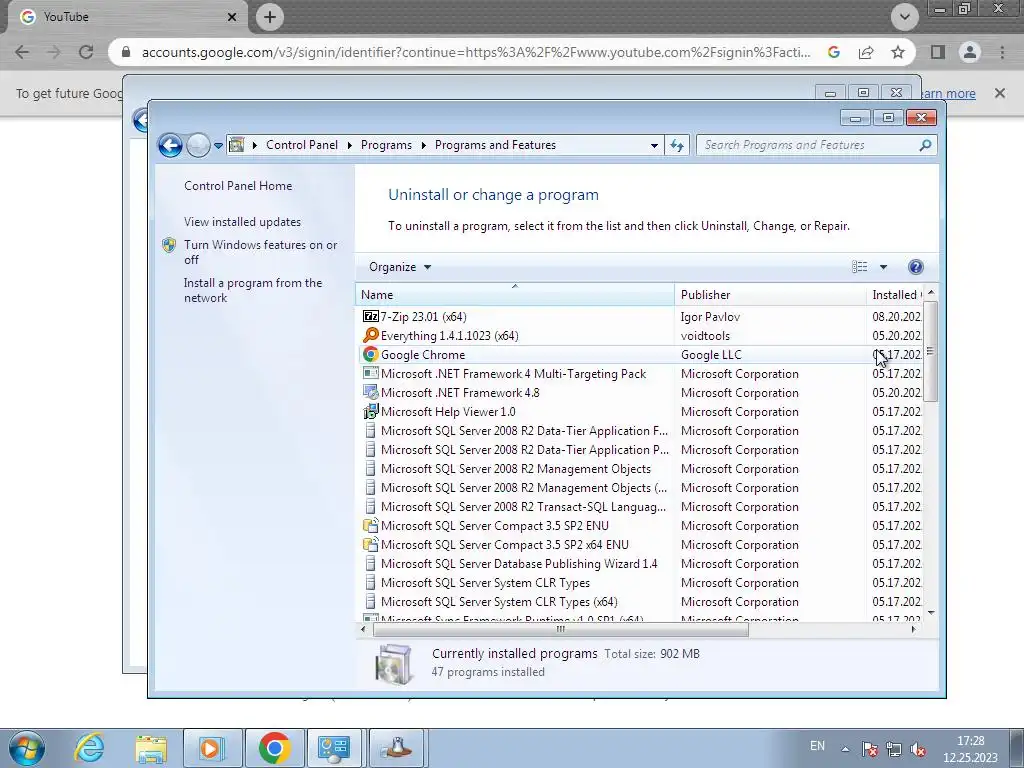Refresh the Programs and Features address bar
Viewport: 1024px width, 768px height.
coord(677,145)
